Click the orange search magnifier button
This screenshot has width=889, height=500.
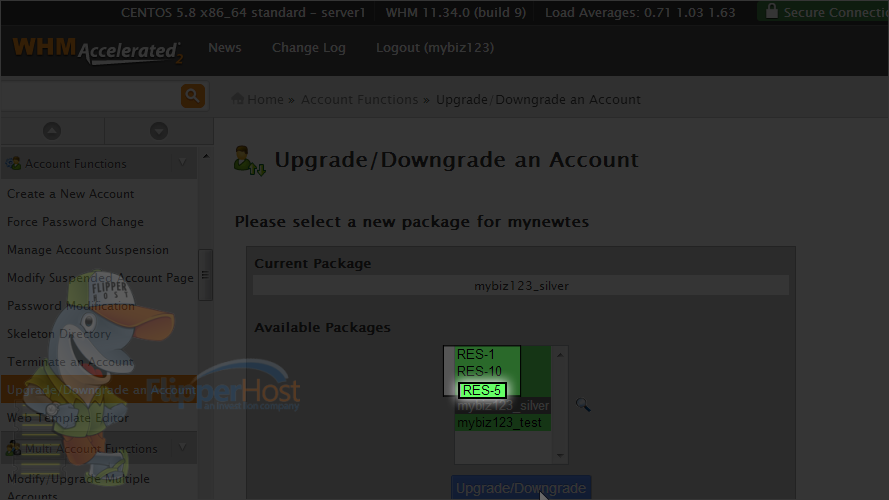coord(193,96)
